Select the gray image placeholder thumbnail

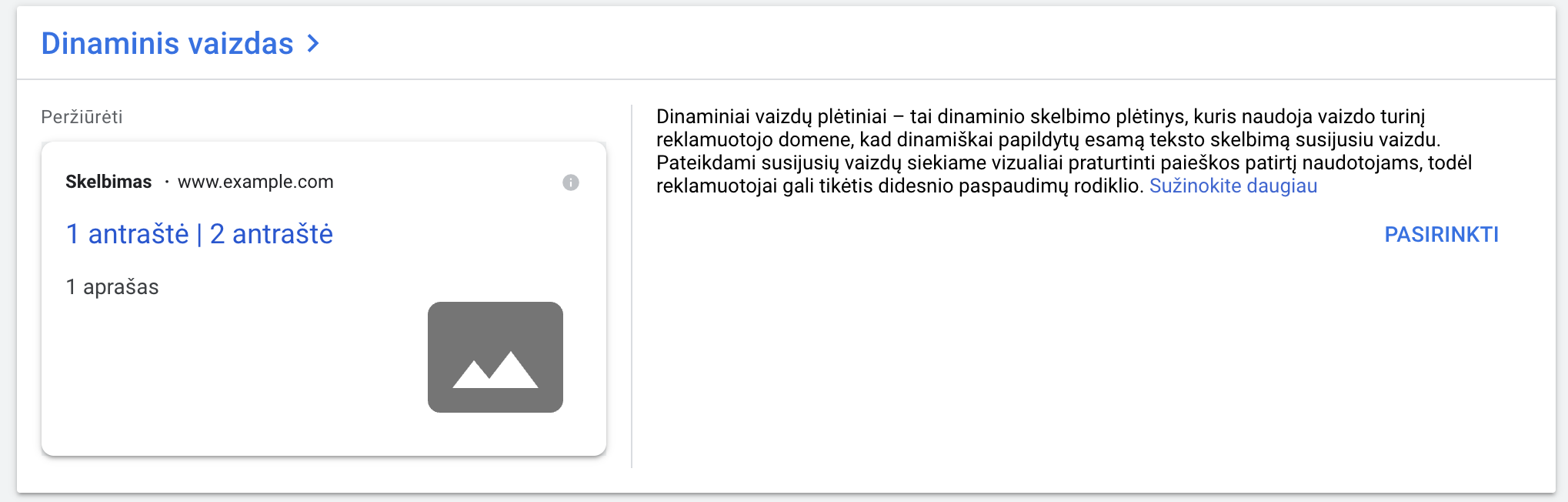495,357
